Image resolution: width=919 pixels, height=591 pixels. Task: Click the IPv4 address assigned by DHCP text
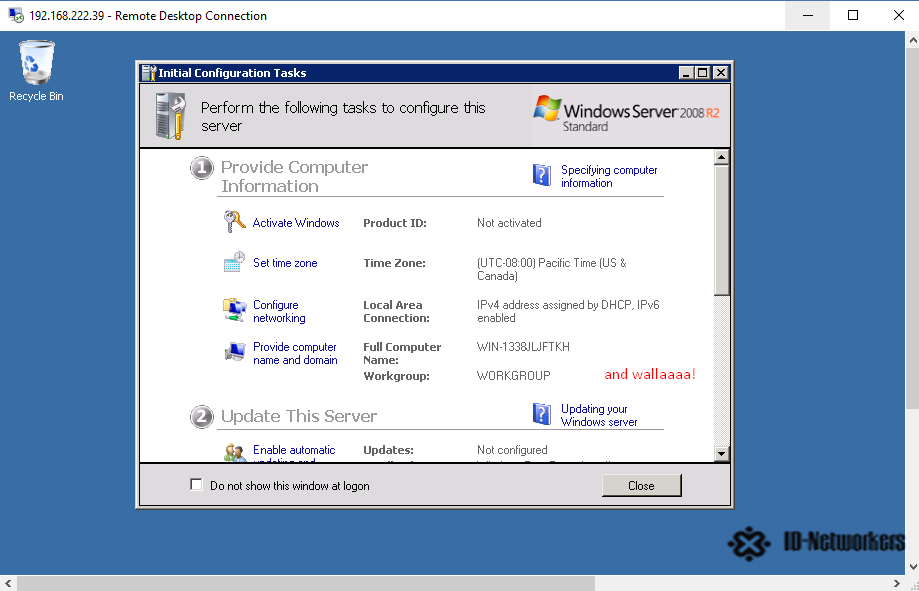click(568, 311)
